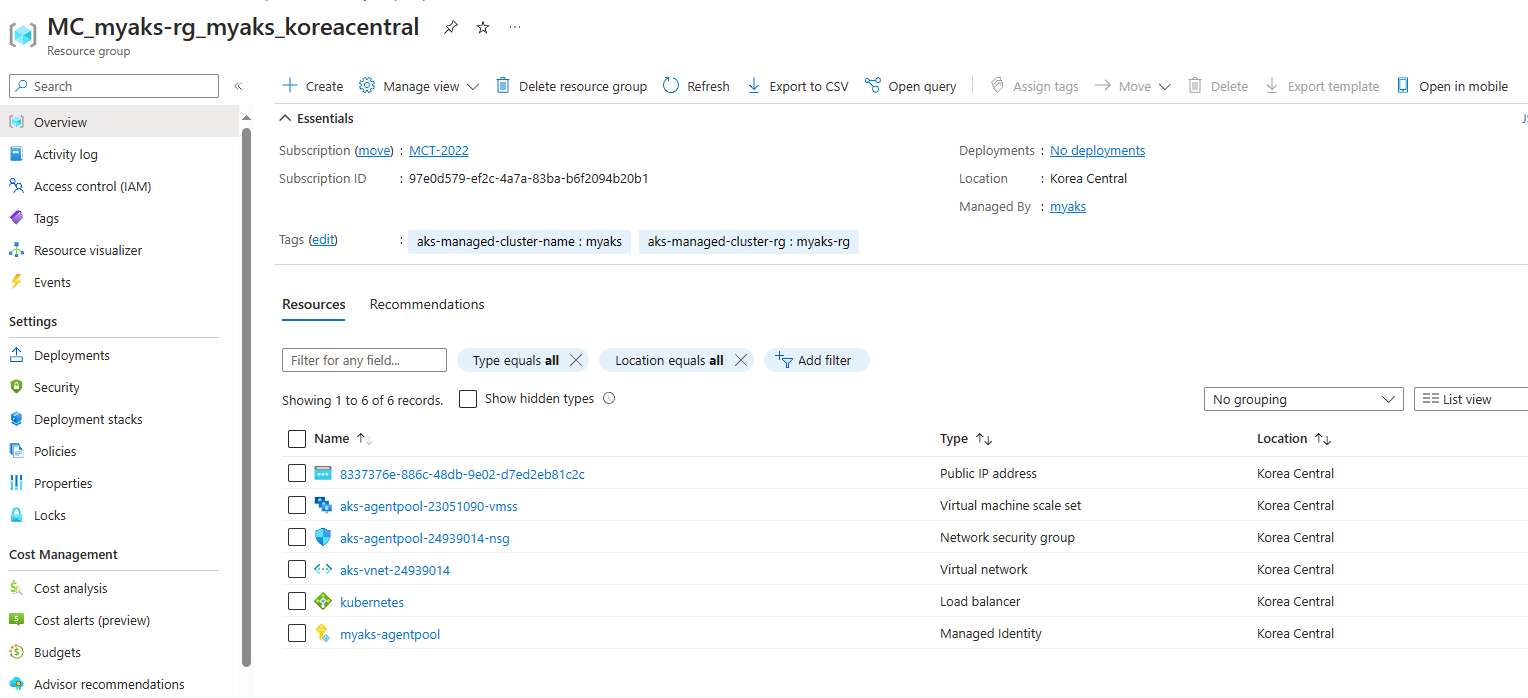
Task: Toggle Show hidden types checkbox
Action: coord(468,399)
